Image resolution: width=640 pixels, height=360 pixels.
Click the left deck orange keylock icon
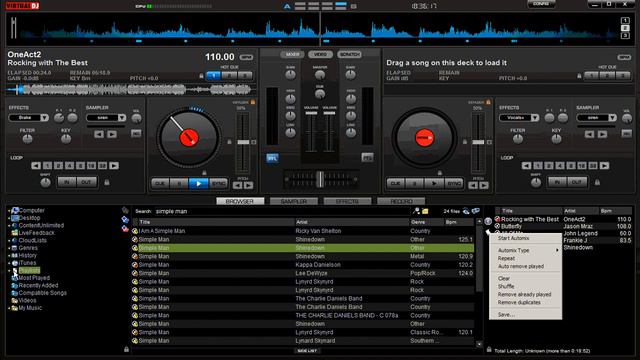point(253,102)
